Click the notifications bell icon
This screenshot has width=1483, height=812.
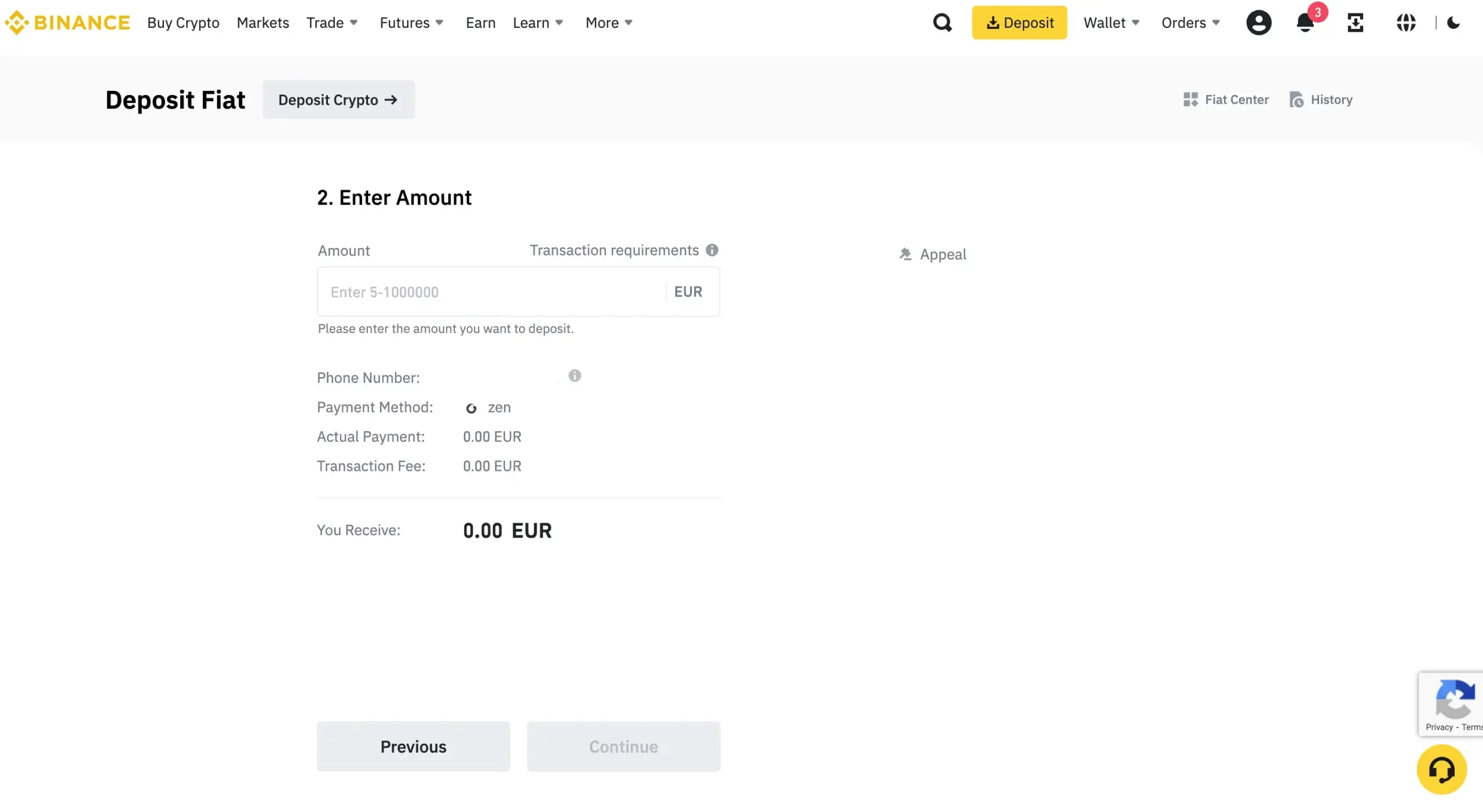point(1306,22)
